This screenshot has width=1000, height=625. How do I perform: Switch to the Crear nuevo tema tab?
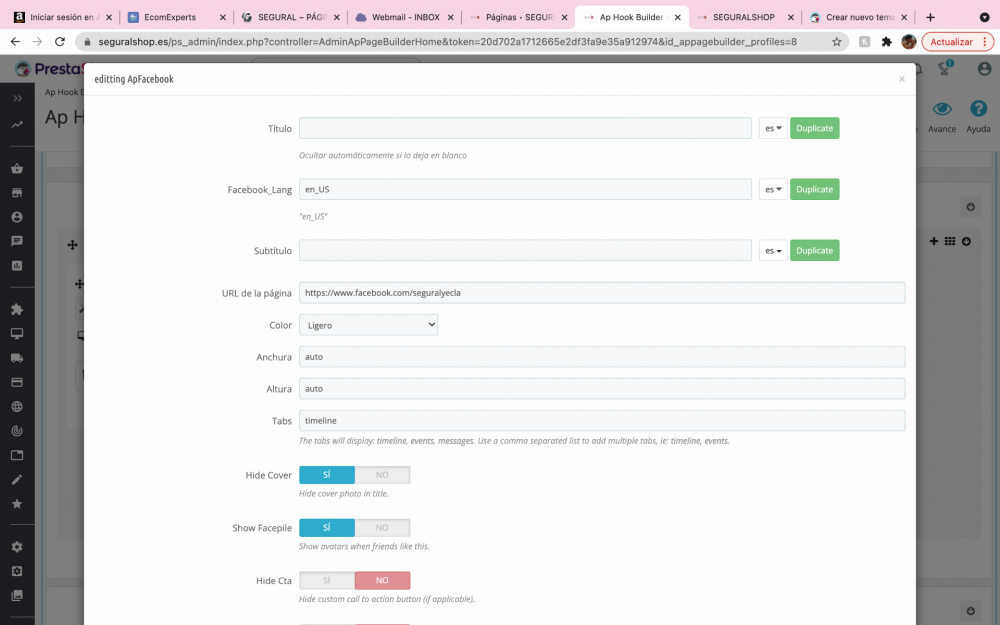pyautogui.click(x=860, y=17)
